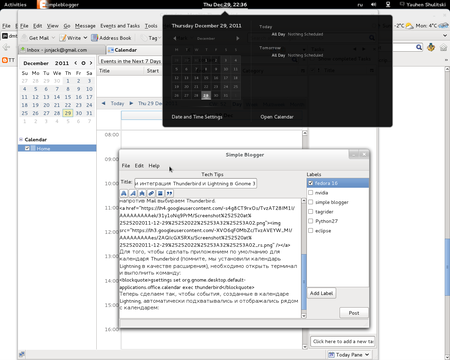Screen dimensions: 450x360
Task: Click the Post button
Action: point(354,313)
